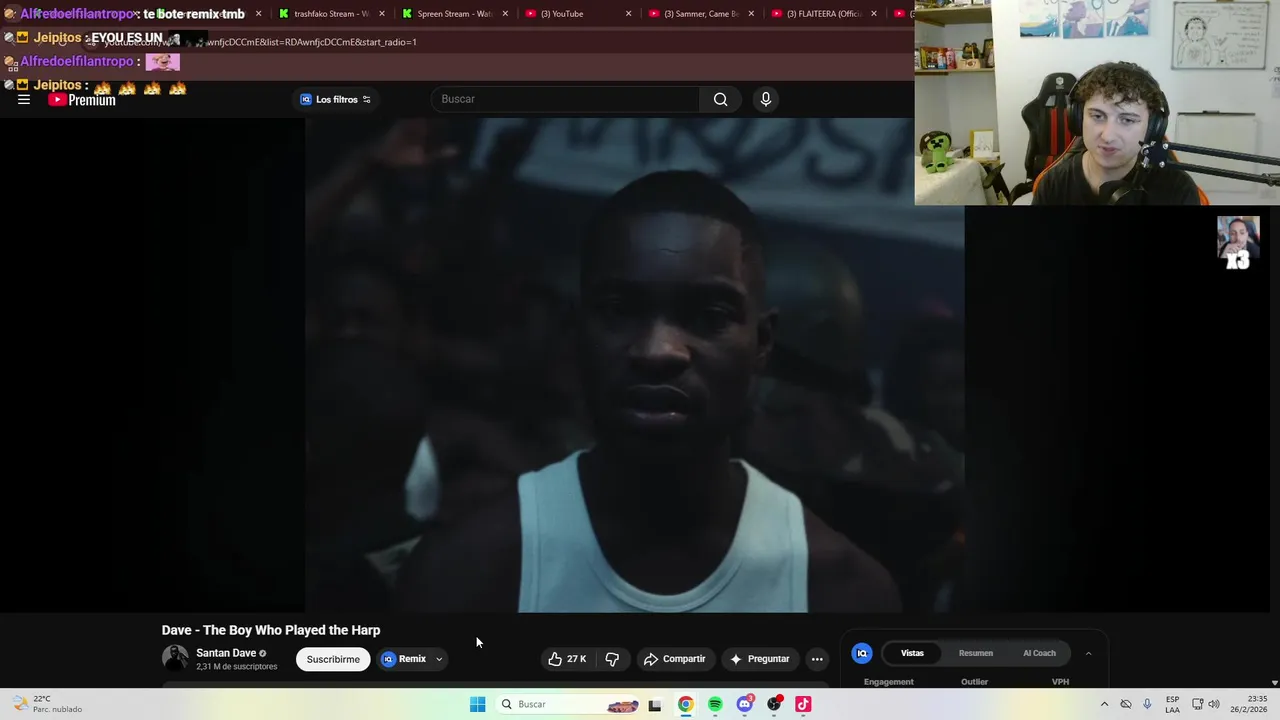1280x720 pixels.
Task: Open the YouTube guide hamburger menu
Action: point(24,99)
